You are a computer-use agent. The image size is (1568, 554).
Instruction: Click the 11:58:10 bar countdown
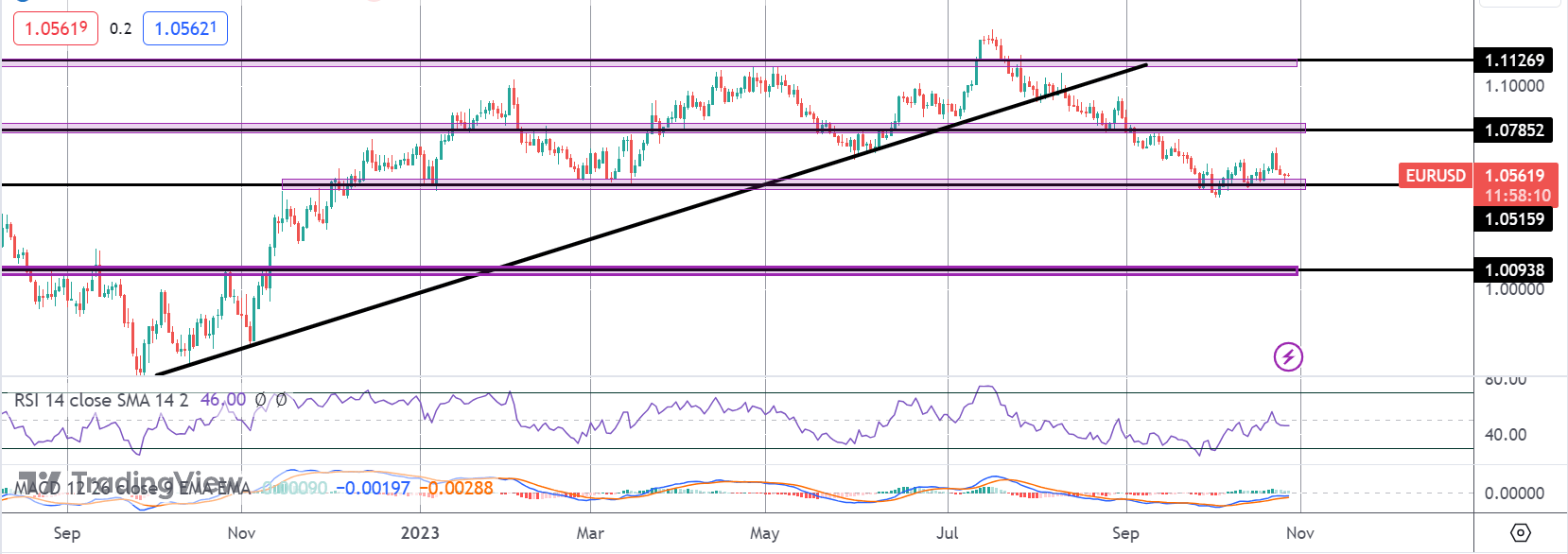pyautogui.click(x=1517, y=196)
